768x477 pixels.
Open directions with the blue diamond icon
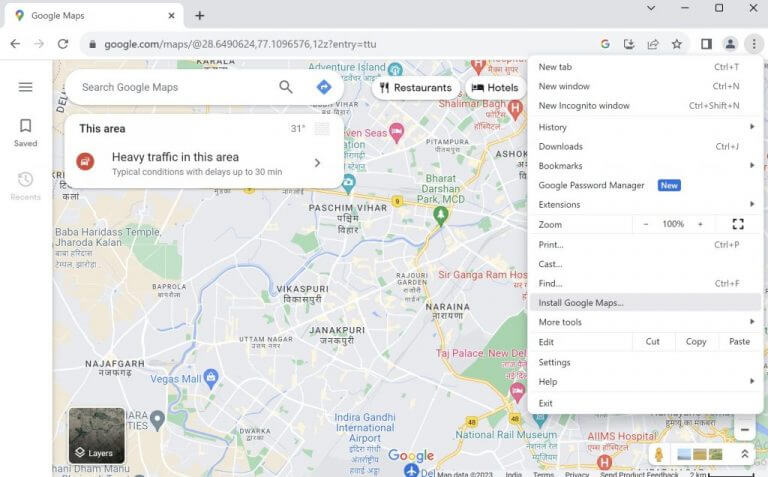tap(324, 87)
